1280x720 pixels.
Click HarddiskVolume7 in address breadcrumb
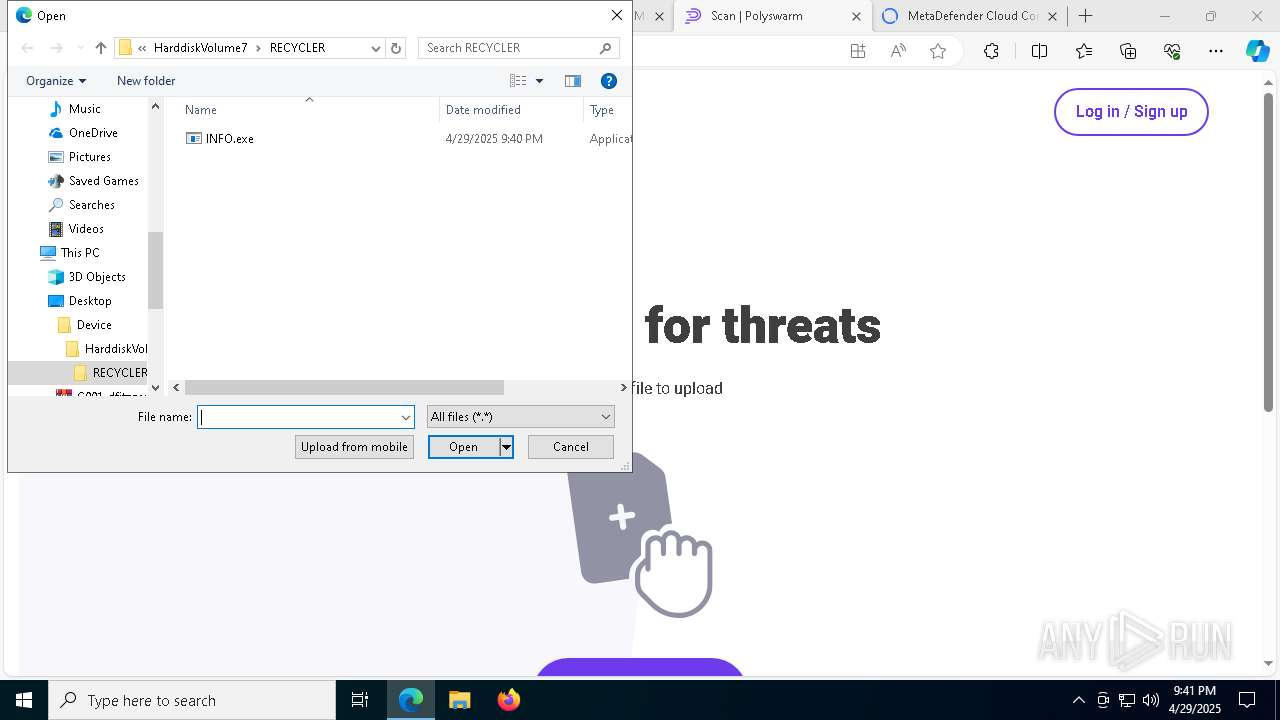pos(201,48)
